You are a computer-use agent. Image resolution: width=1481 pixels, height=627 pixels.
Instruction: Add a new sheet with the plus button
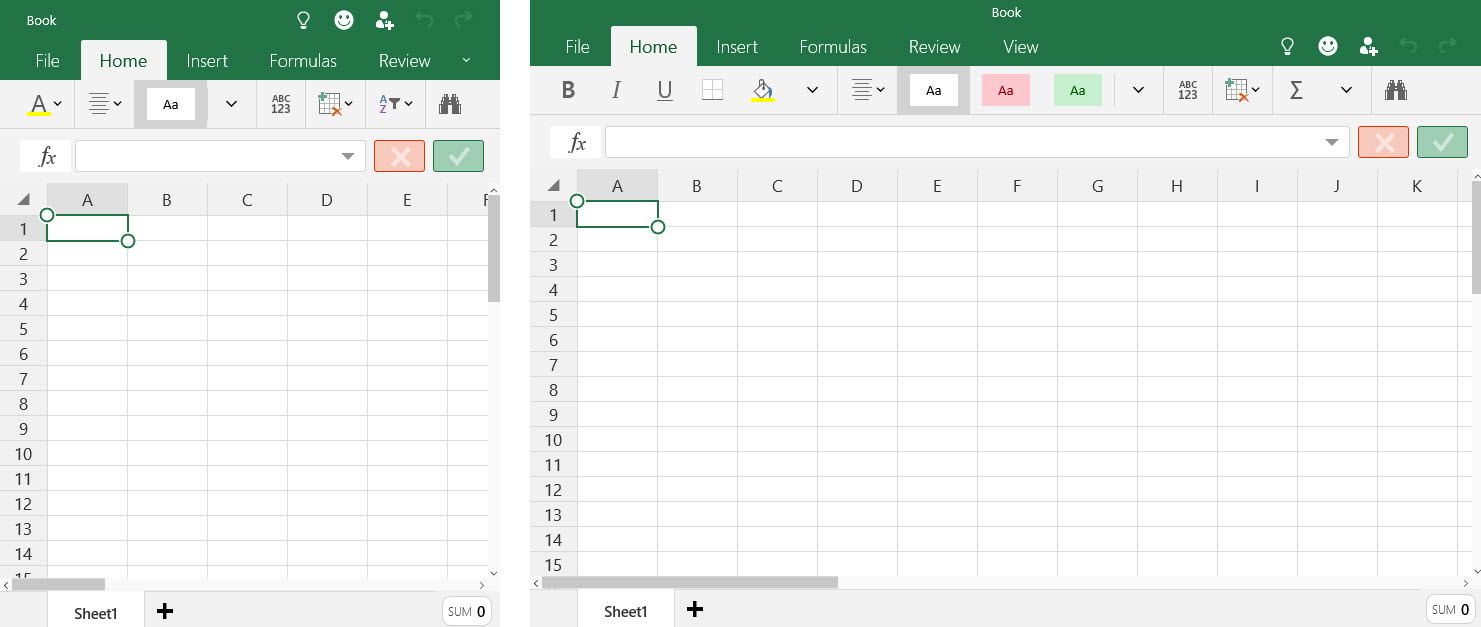tap(695, 609)
